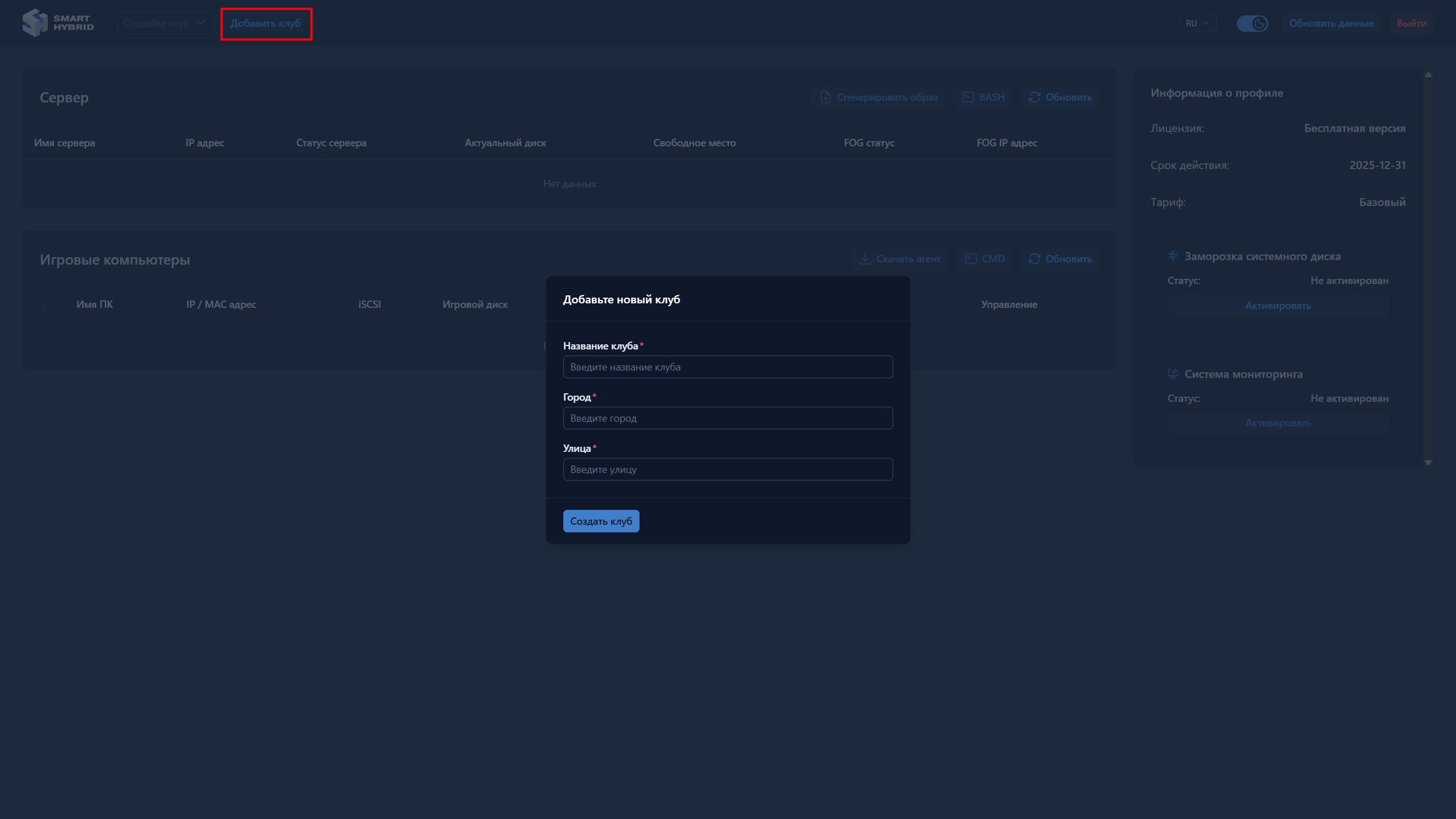
Task: Click Обновить данные in the header
Action: [x=1331, y=23]
